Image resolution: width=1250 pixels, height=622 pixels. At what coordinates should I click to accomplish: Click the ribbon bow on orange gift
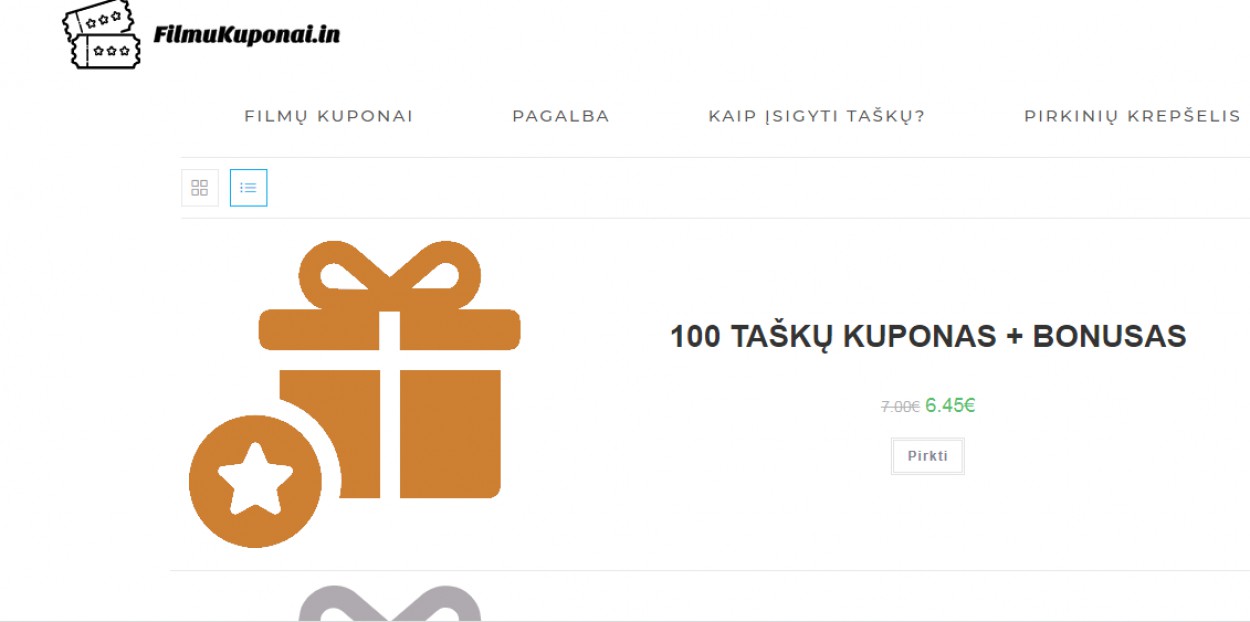click(390, 274)
